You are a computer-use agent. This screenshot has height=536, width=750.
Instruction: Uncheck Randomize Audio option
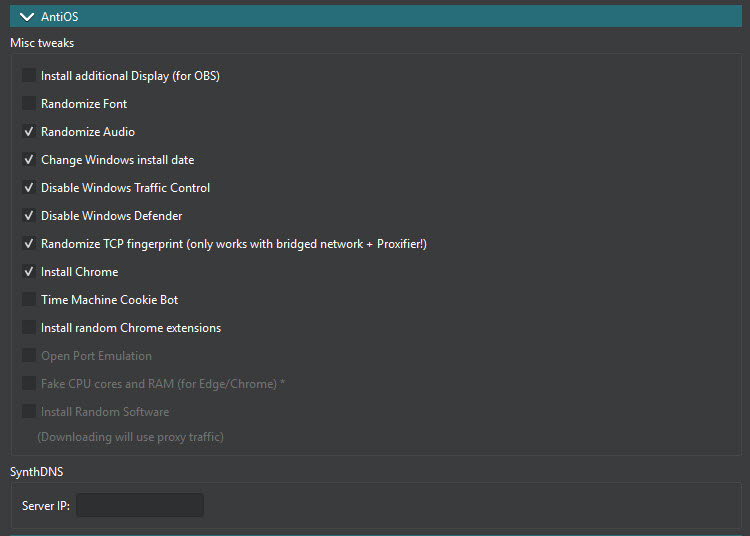tap(29, 132)
